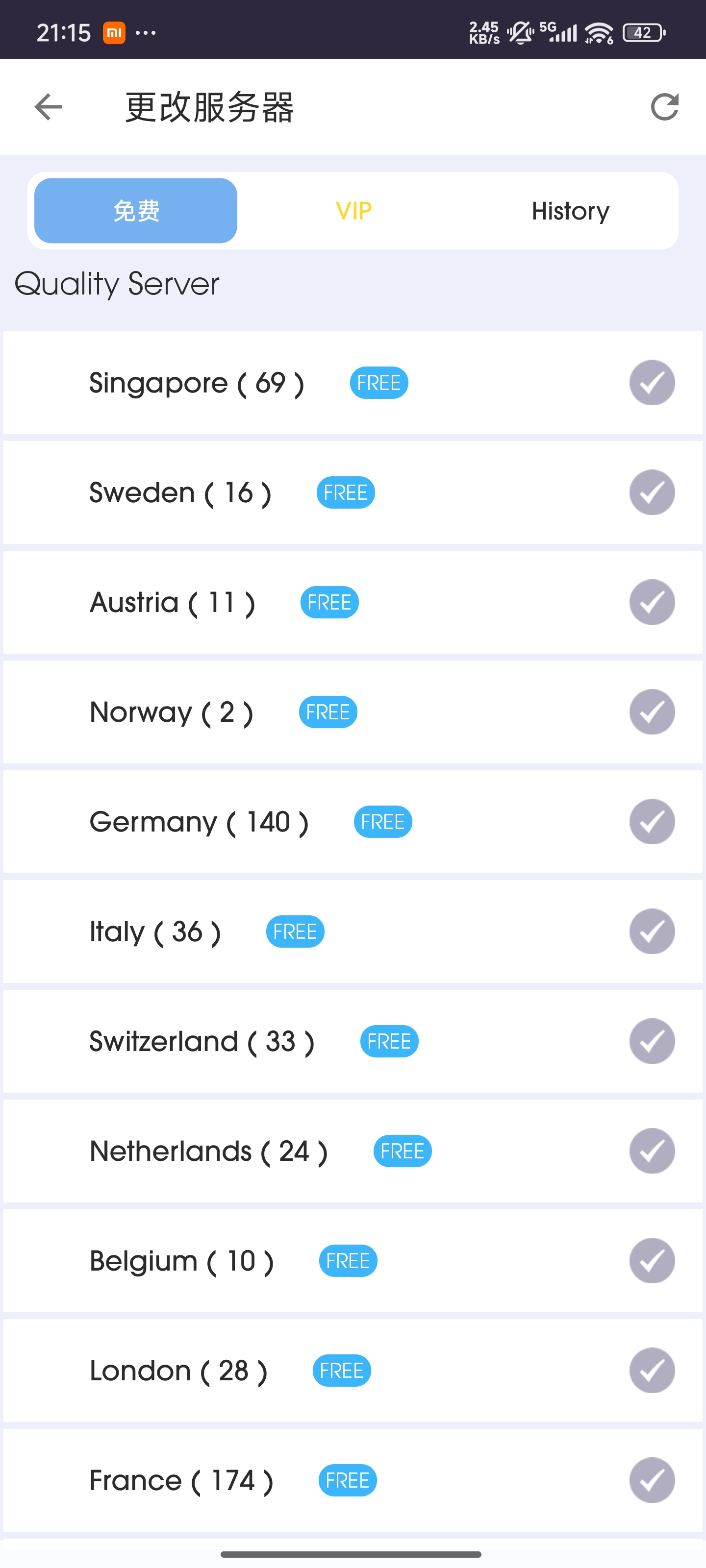
Task: Toggle the Norway server checkmark
Action: click(652, 712)
